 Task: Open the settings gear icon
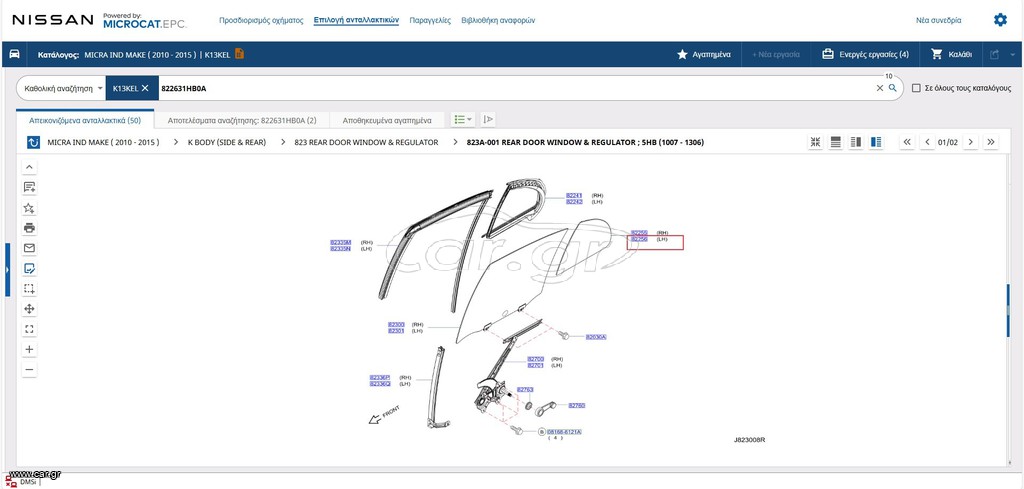tap(1000, 20)
